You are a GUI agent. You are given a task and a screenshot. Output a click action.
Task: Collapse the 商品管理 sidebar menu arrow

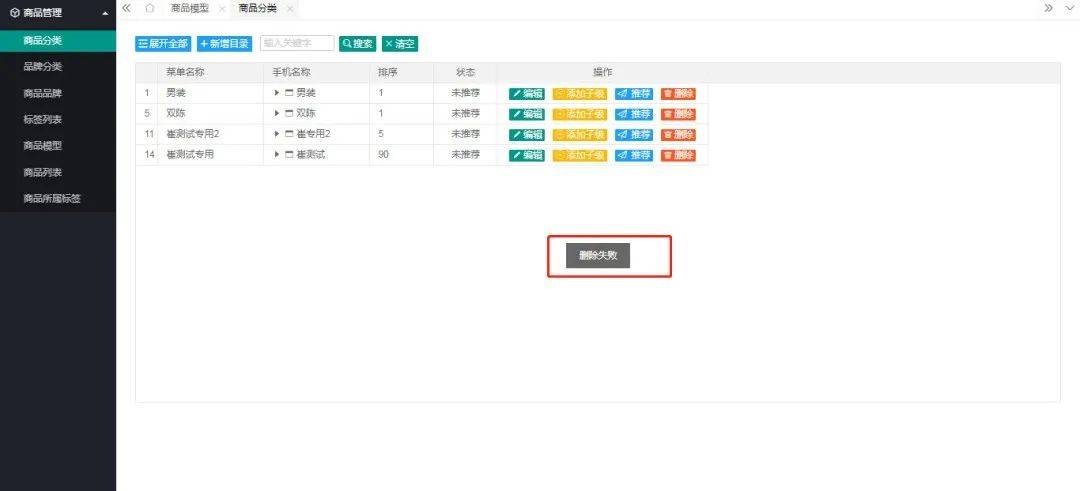pyautogui.click(x=105, y=13)
